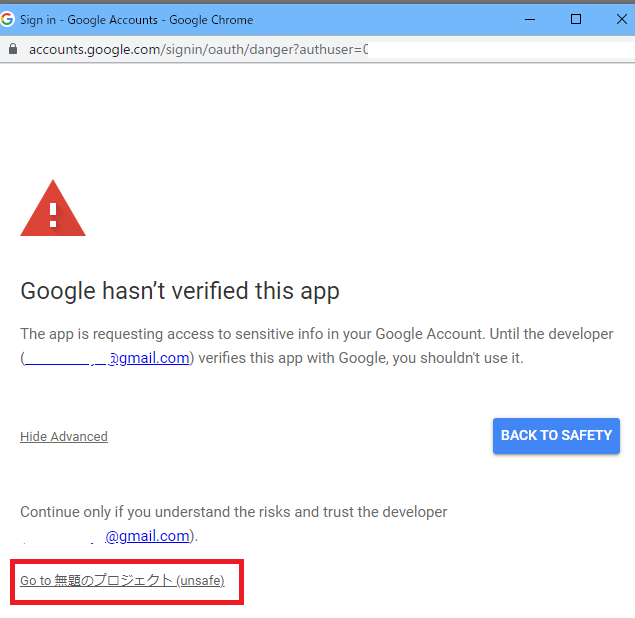Click the blank page area above the warning icon

coord(318,121)
